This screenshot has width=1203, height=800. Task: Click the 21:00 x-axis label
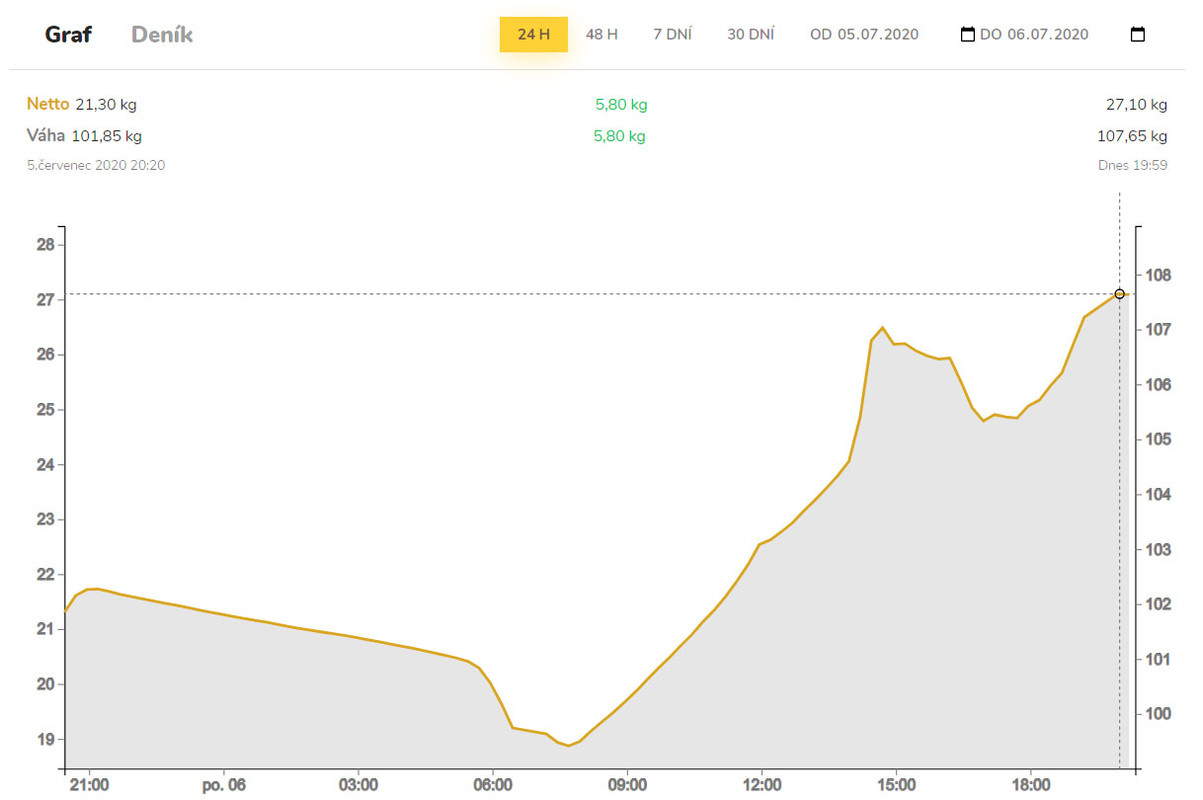(88, 785)
